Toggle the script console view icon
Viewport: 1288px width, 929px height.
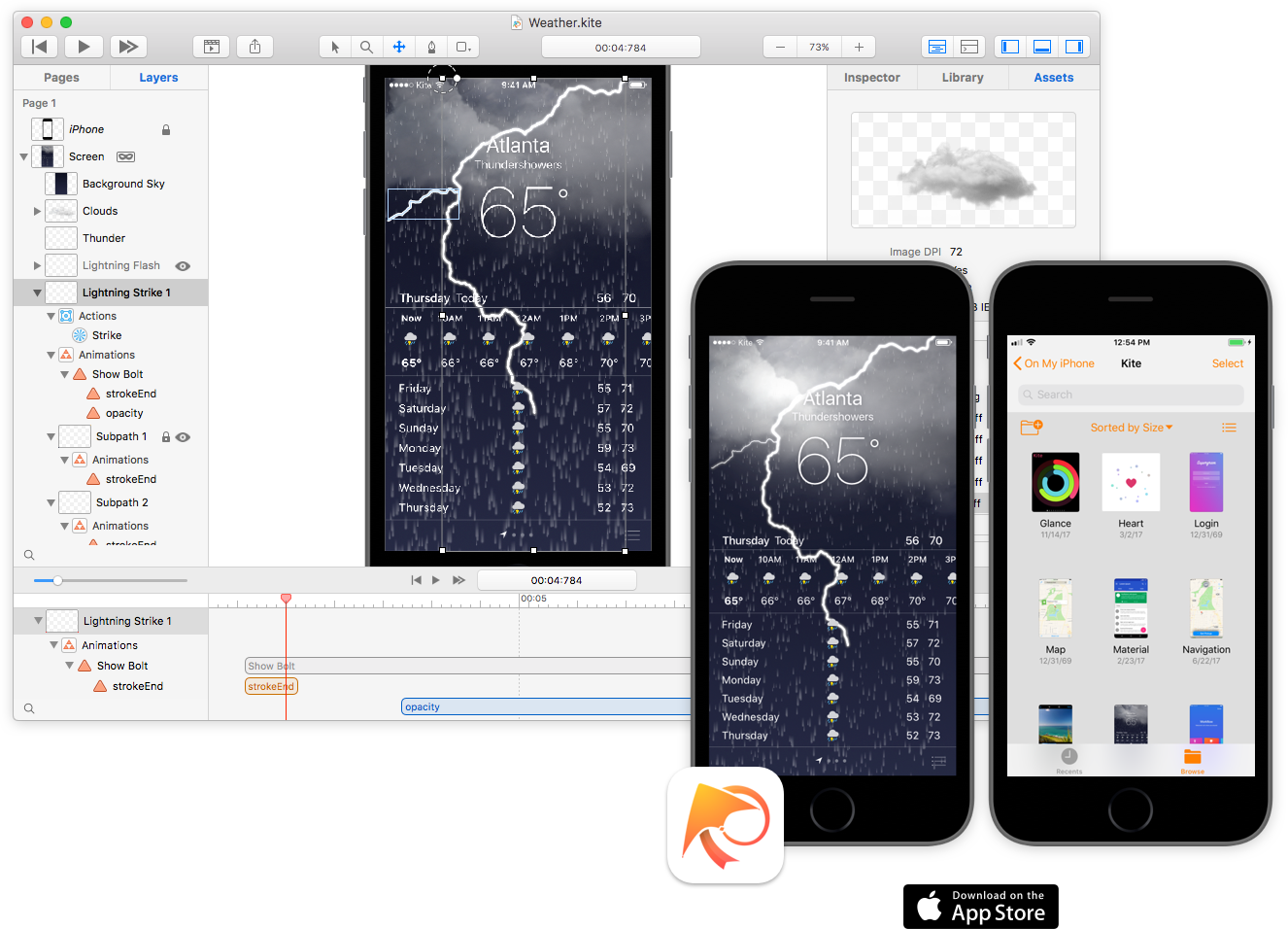coord(969,47)
